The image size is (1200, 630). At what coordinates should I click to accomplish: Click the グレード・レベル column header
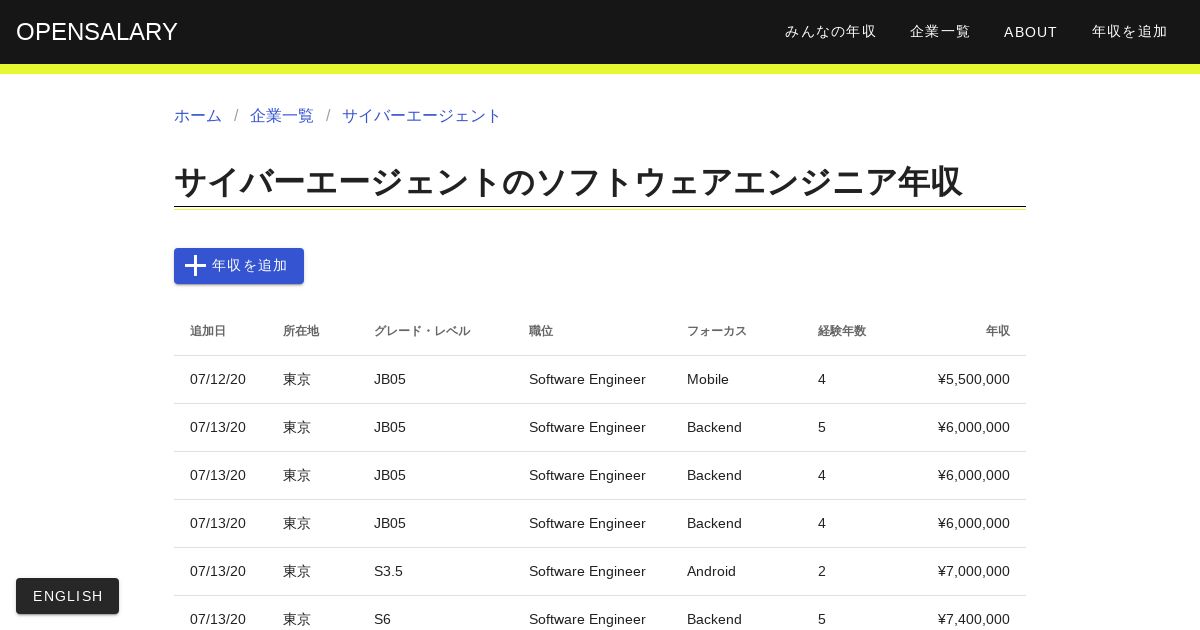[422, 331]
